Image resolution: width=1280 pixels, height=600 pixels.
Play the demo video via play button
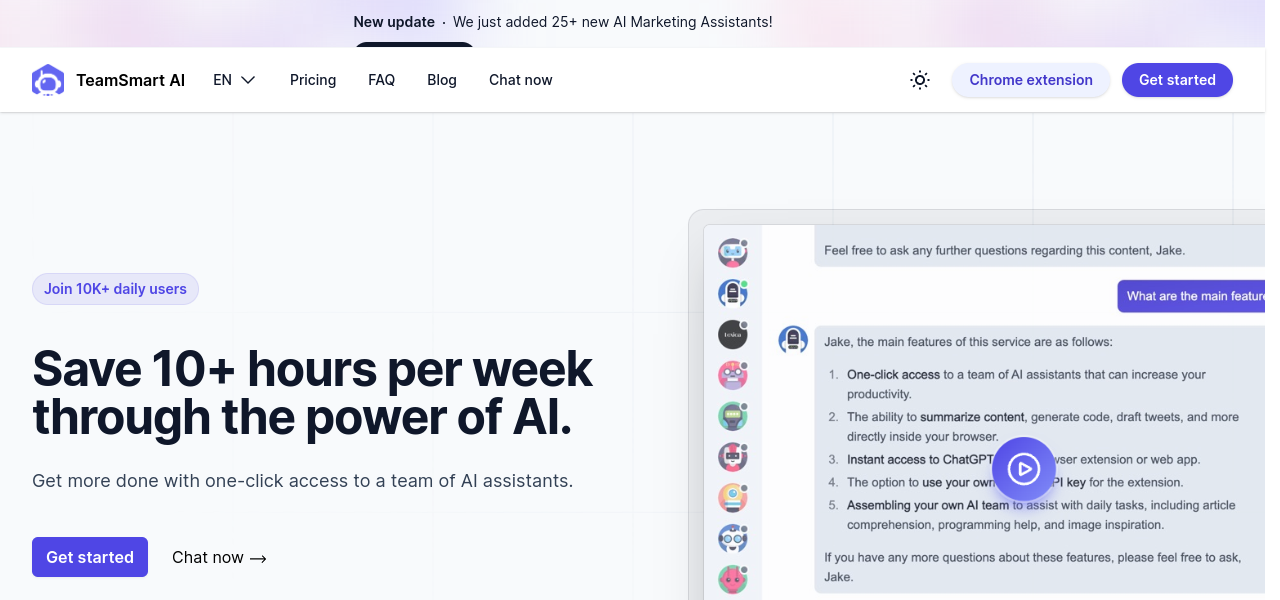point(1023,468)
